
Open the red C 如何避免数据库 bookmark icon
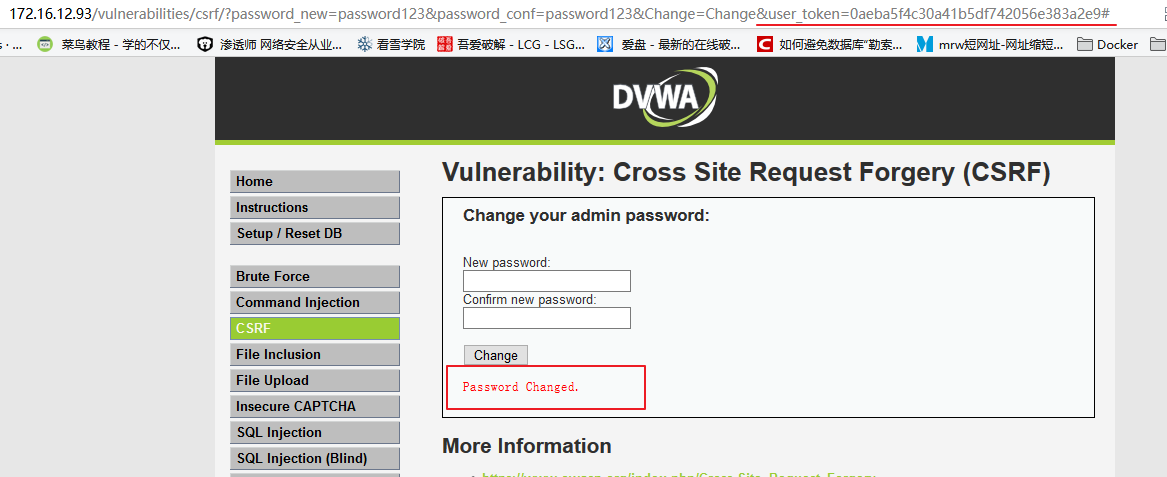(765, 44)
